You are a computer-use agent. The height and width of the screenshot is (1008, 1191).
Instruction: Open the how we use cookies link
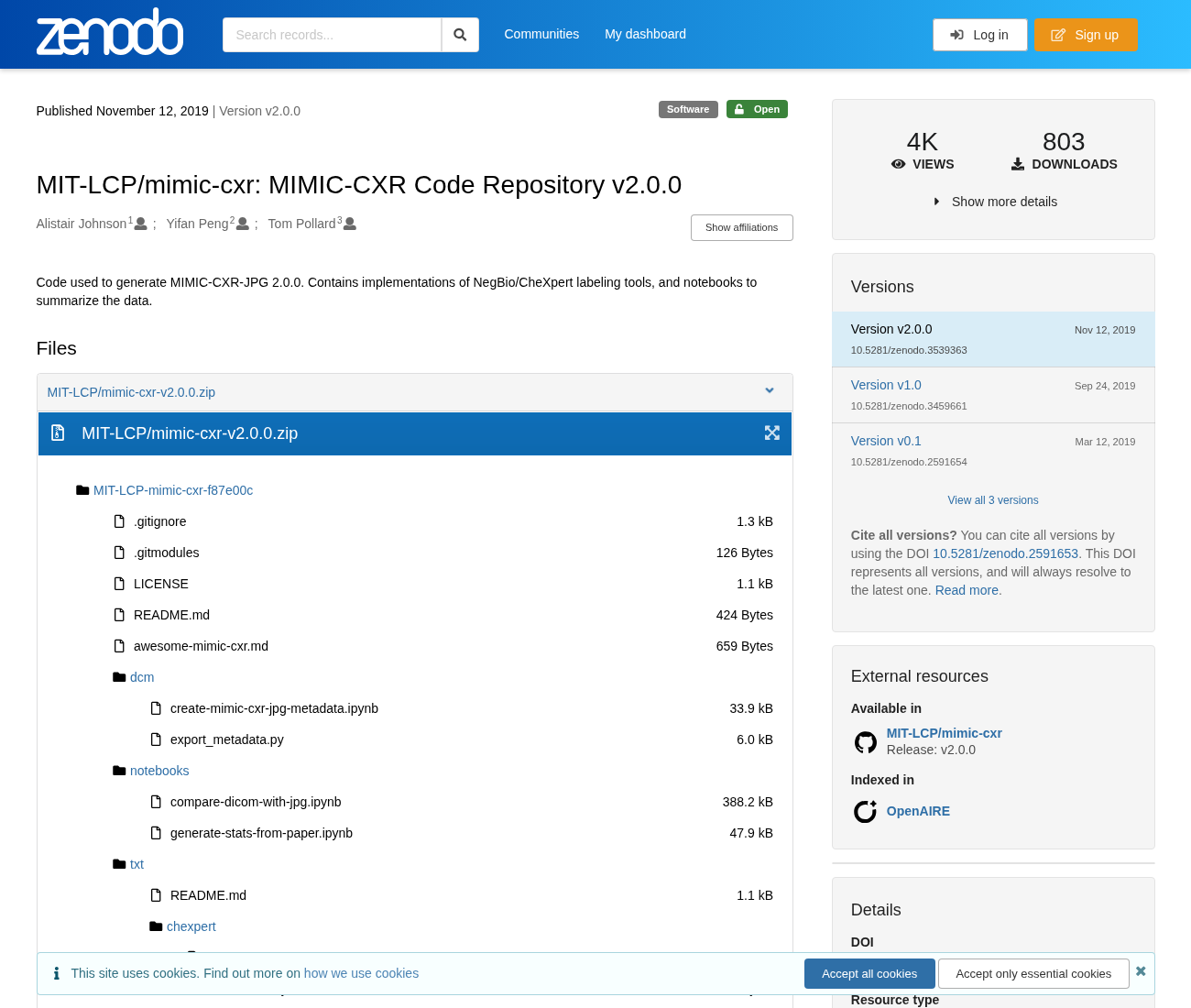point(361,973)
